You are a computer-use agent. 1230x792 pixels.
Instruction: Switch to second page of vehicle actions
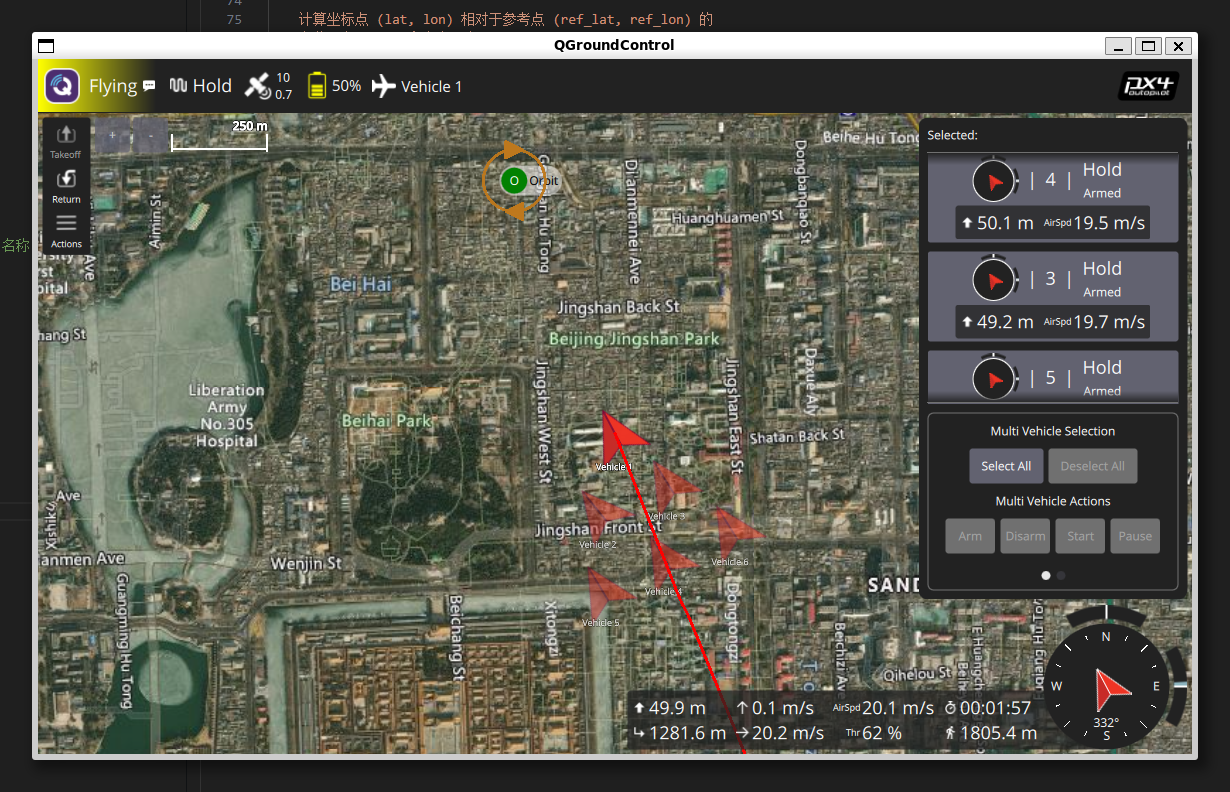pyautogui.click(x=1061, y=575)
